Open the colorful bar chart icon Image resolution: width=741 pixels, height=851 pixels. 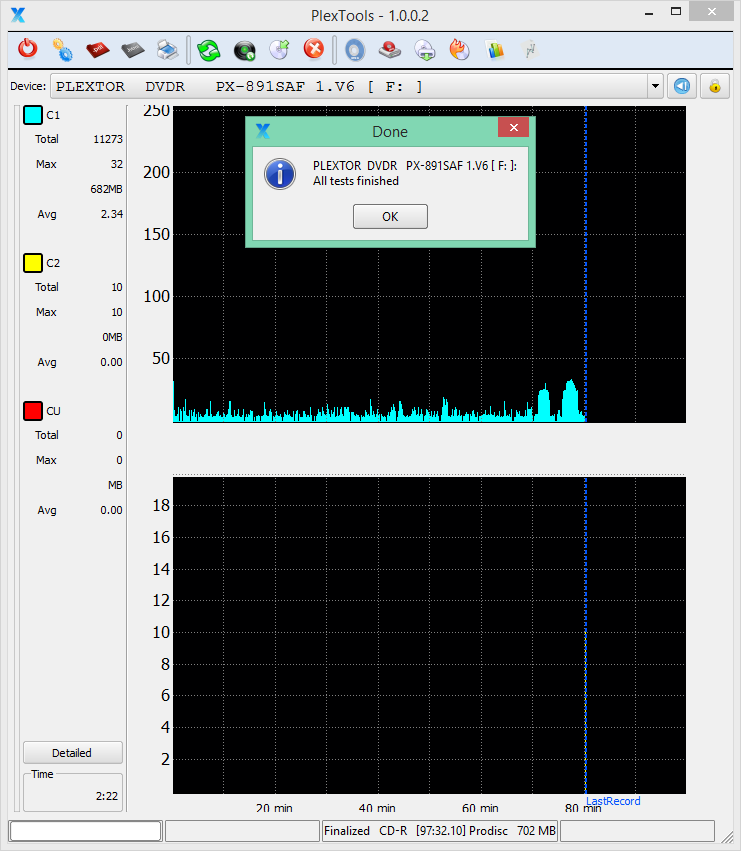tap(495, 50)
